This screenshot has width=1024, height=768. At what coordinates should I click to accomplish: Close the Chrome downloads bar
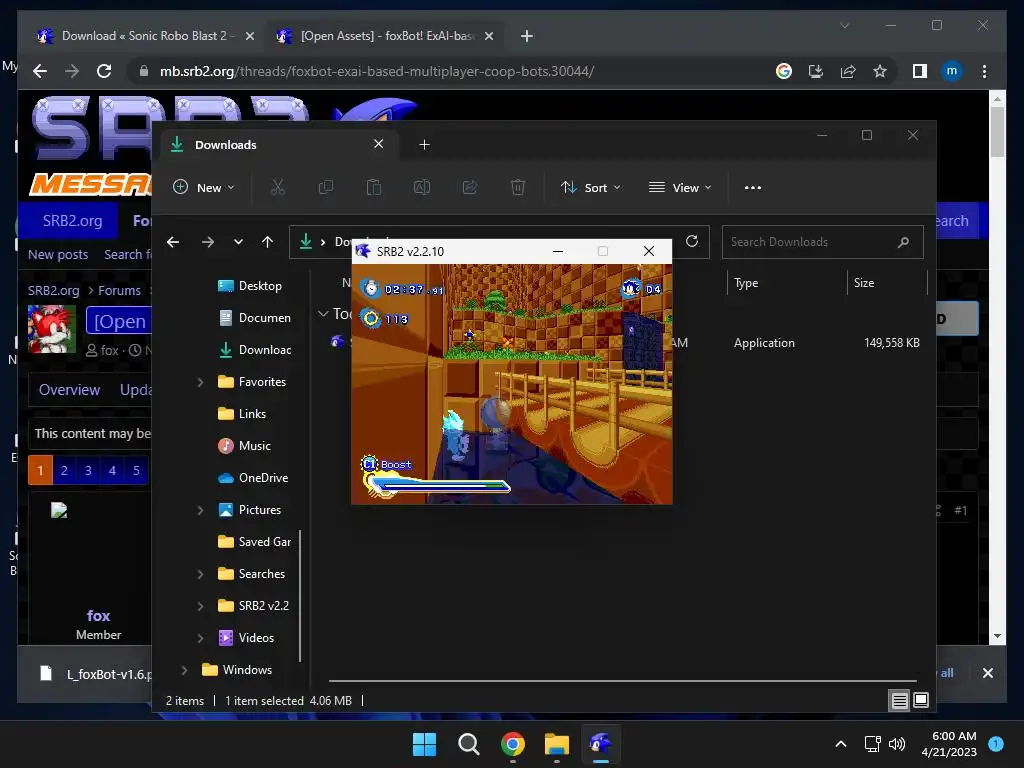click(x=987, y=673)
